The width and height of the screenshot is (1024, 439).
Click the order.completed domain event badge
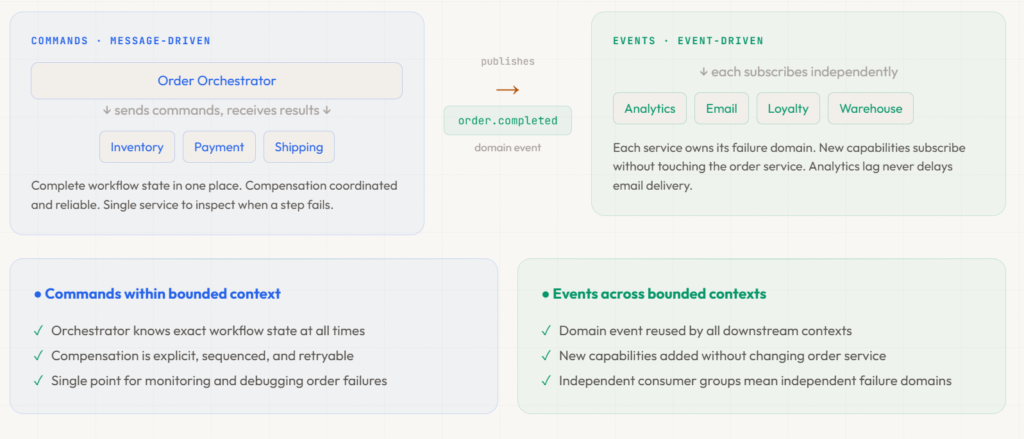508,121
